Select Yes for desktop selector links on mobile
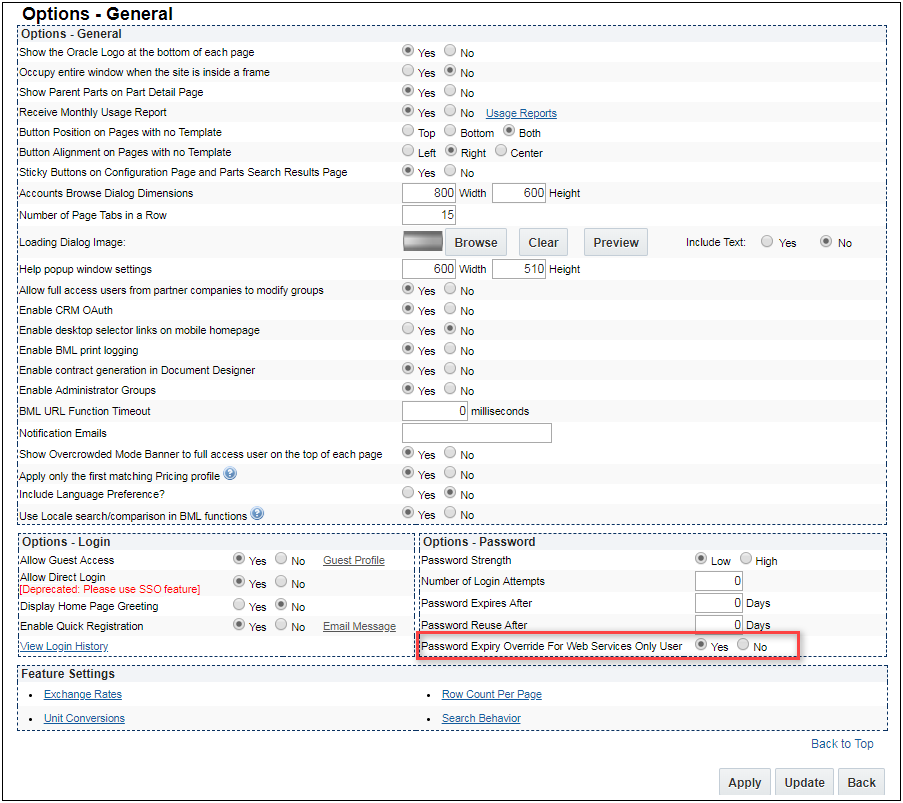903x803 pixels. coord(408,329)
